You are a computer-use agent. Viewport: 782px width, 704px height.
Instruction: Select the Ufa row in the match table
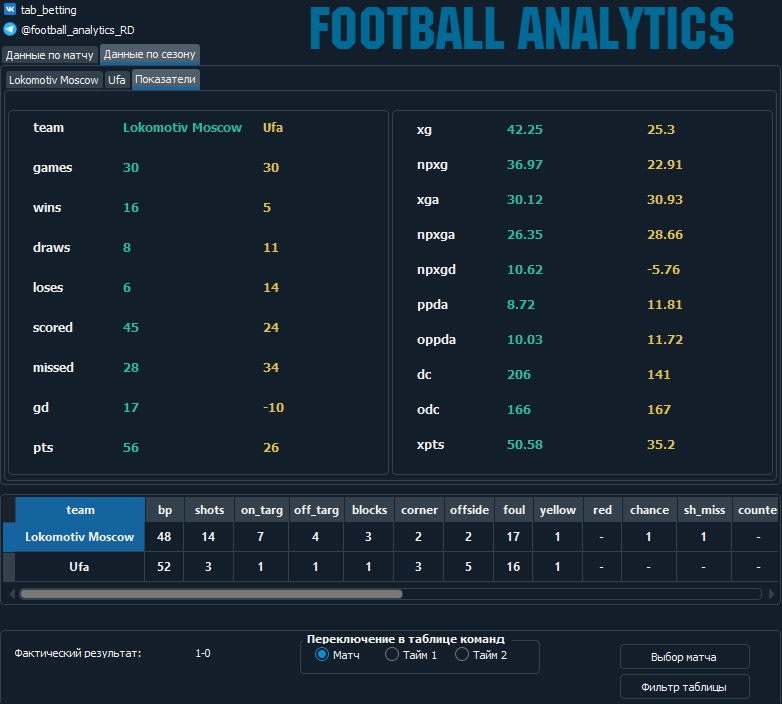[x=80, y=566]
